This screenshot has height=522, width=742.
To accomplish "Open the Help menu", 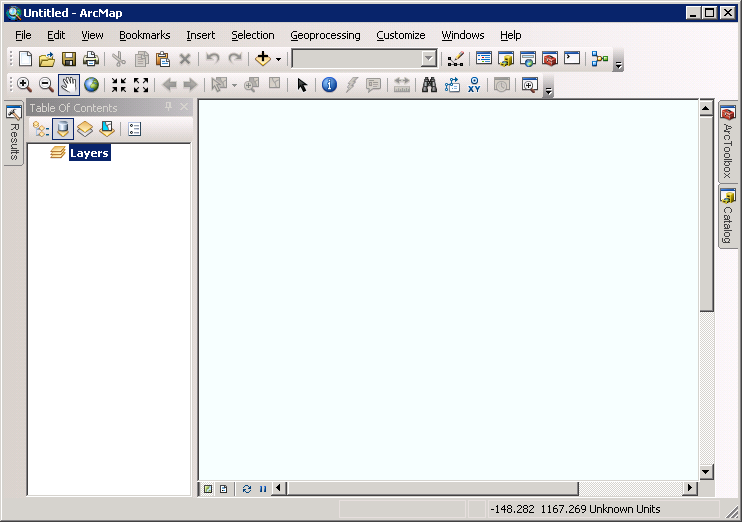I will pos(511,35).
